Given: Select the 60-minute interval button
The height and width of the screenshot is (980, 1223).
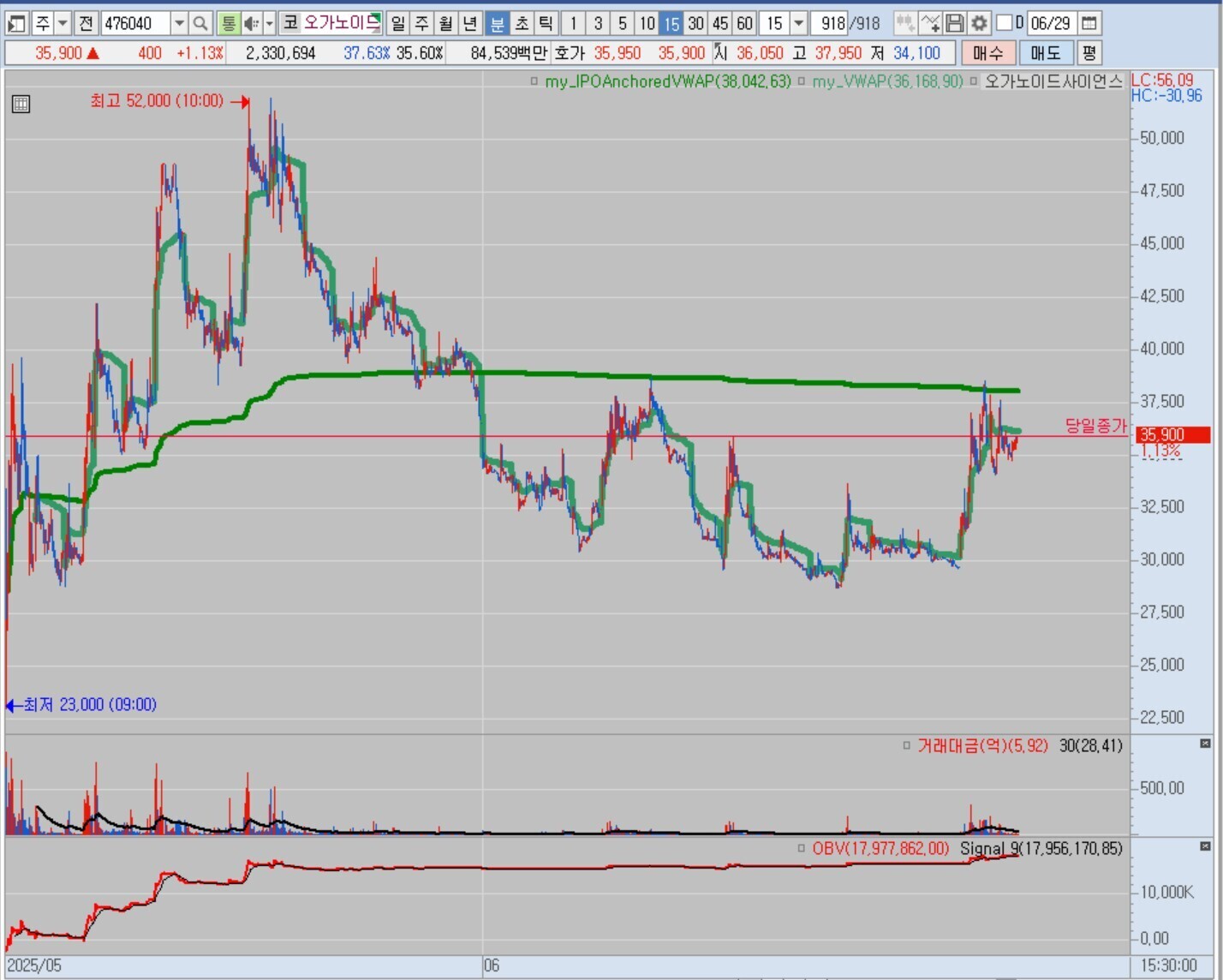Looking at the screenshot, I should [745, 23].
